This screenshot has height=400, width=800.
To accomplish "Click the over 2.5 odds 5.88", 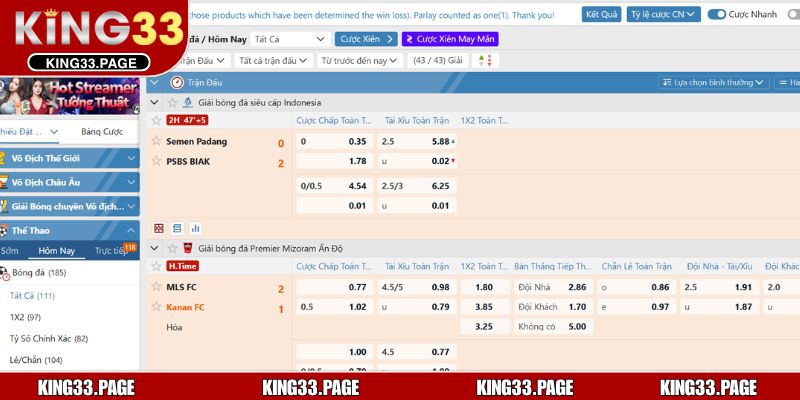I will coord(417,141).
